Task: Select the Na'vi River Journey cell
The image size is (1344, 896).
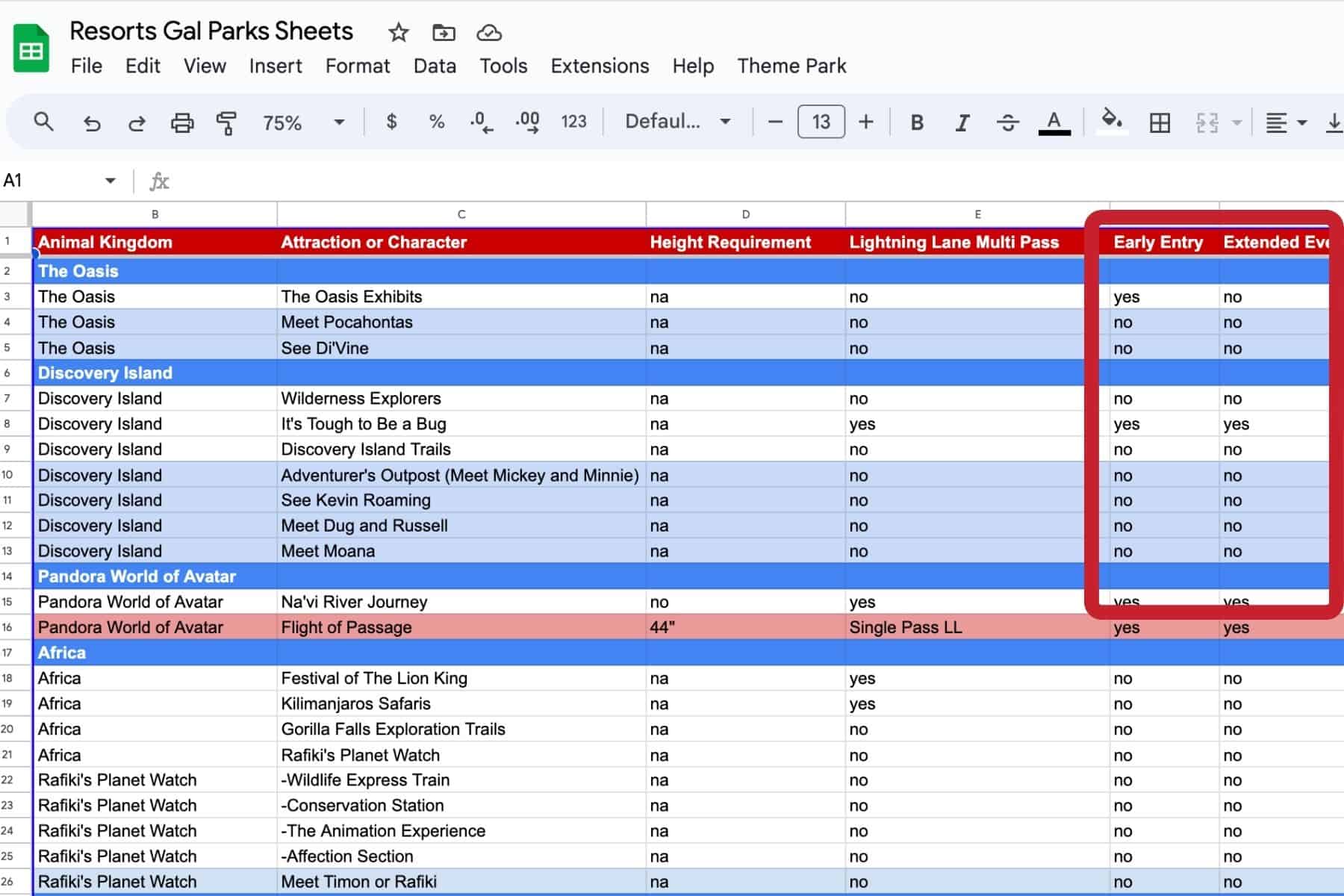Action: click(x=461, y=602)
